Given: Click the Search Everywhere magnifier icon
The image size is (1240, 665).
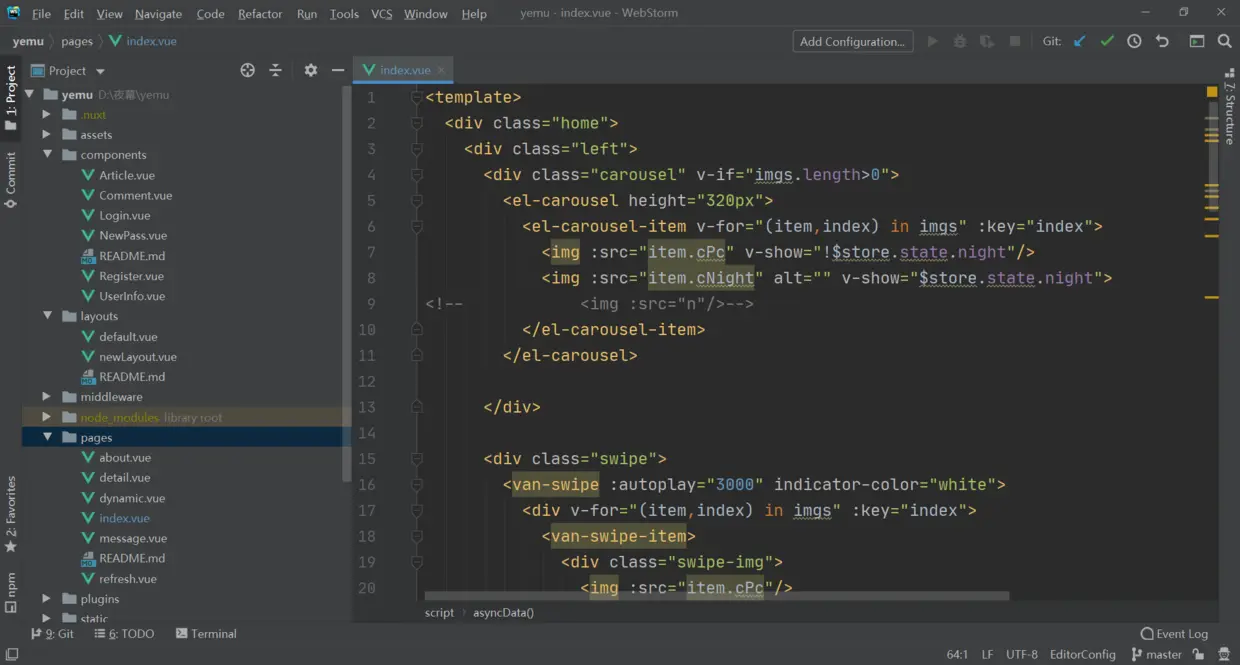Looking at the screenshot, I should tap(1225, 41).
